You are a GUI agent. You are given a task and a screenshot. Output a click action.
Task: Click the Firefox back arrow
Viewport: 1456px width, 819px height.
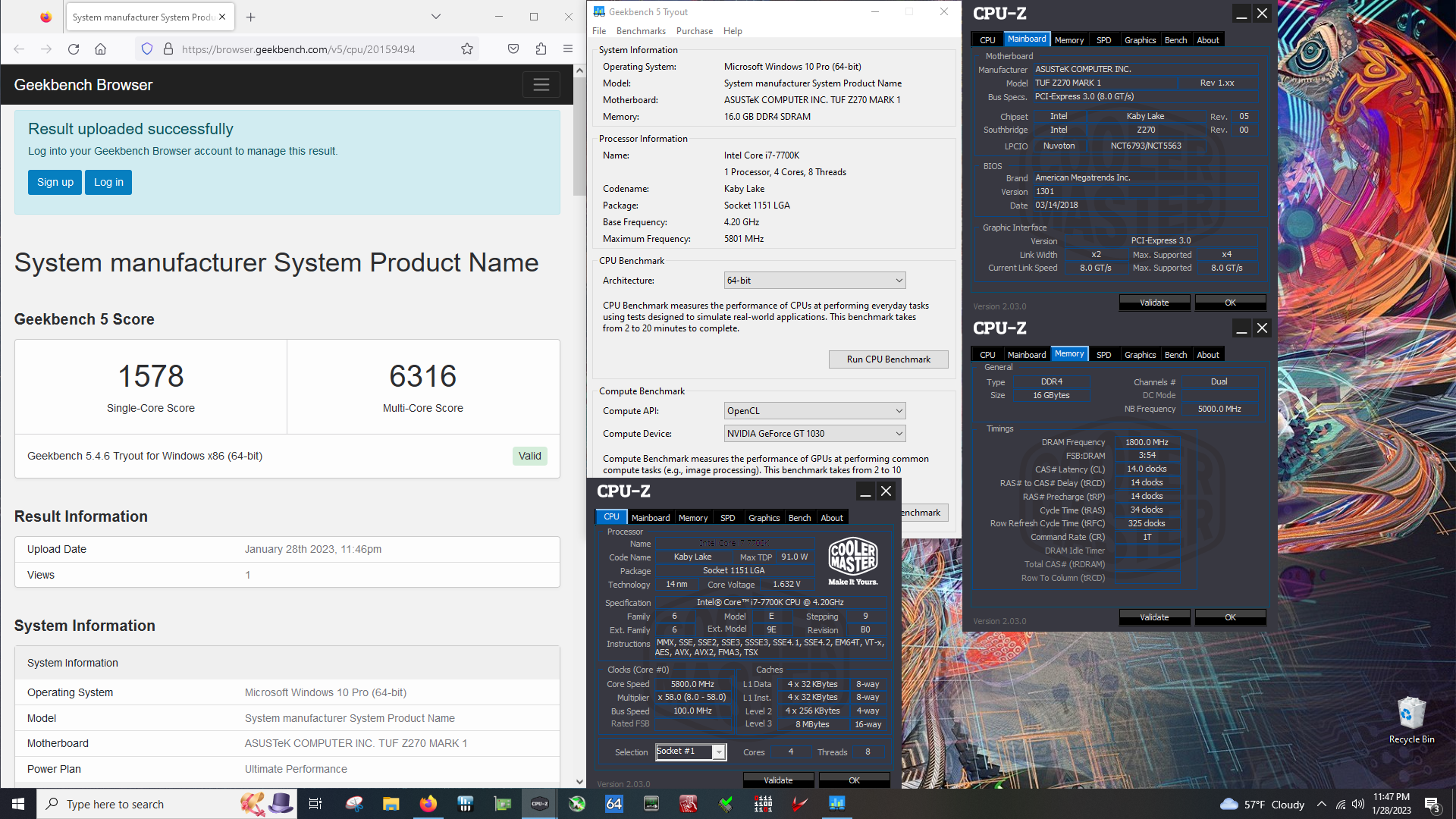tap(19, 49)
